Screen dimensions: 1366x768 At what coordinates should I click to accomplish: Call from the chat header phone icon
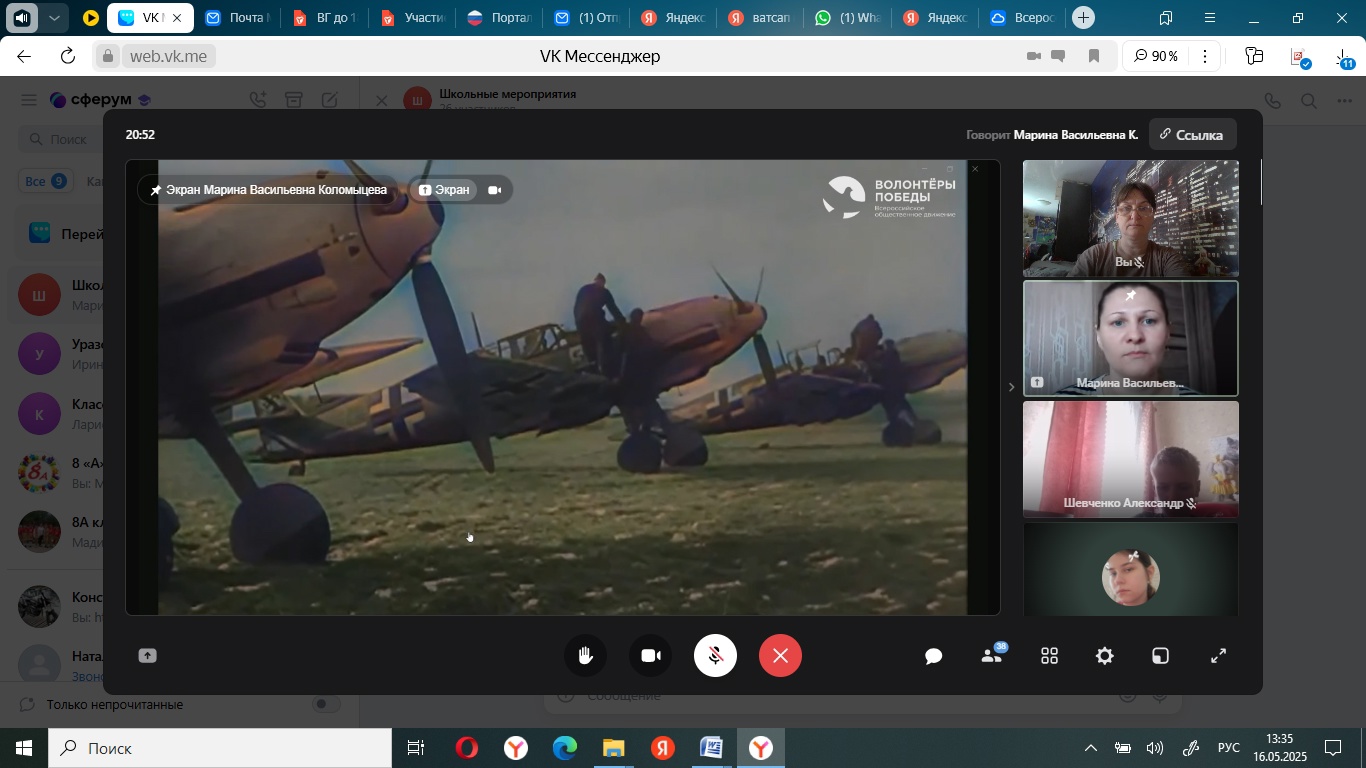1273,101
